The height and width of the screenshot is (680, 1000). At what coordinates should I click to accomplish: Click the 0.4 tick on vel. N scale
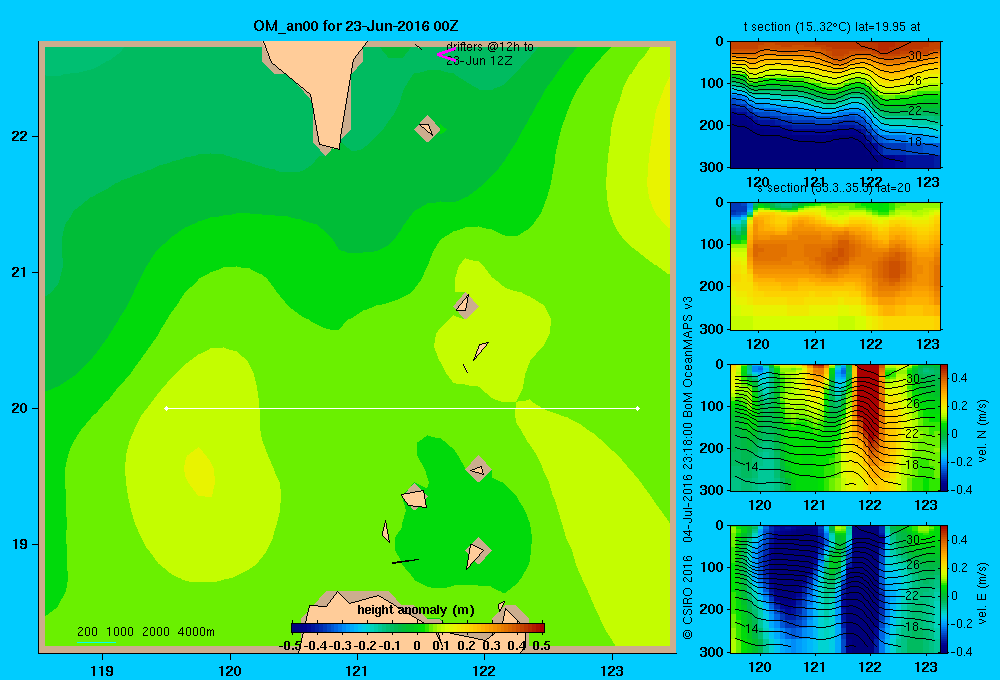(x=960, y=378)
